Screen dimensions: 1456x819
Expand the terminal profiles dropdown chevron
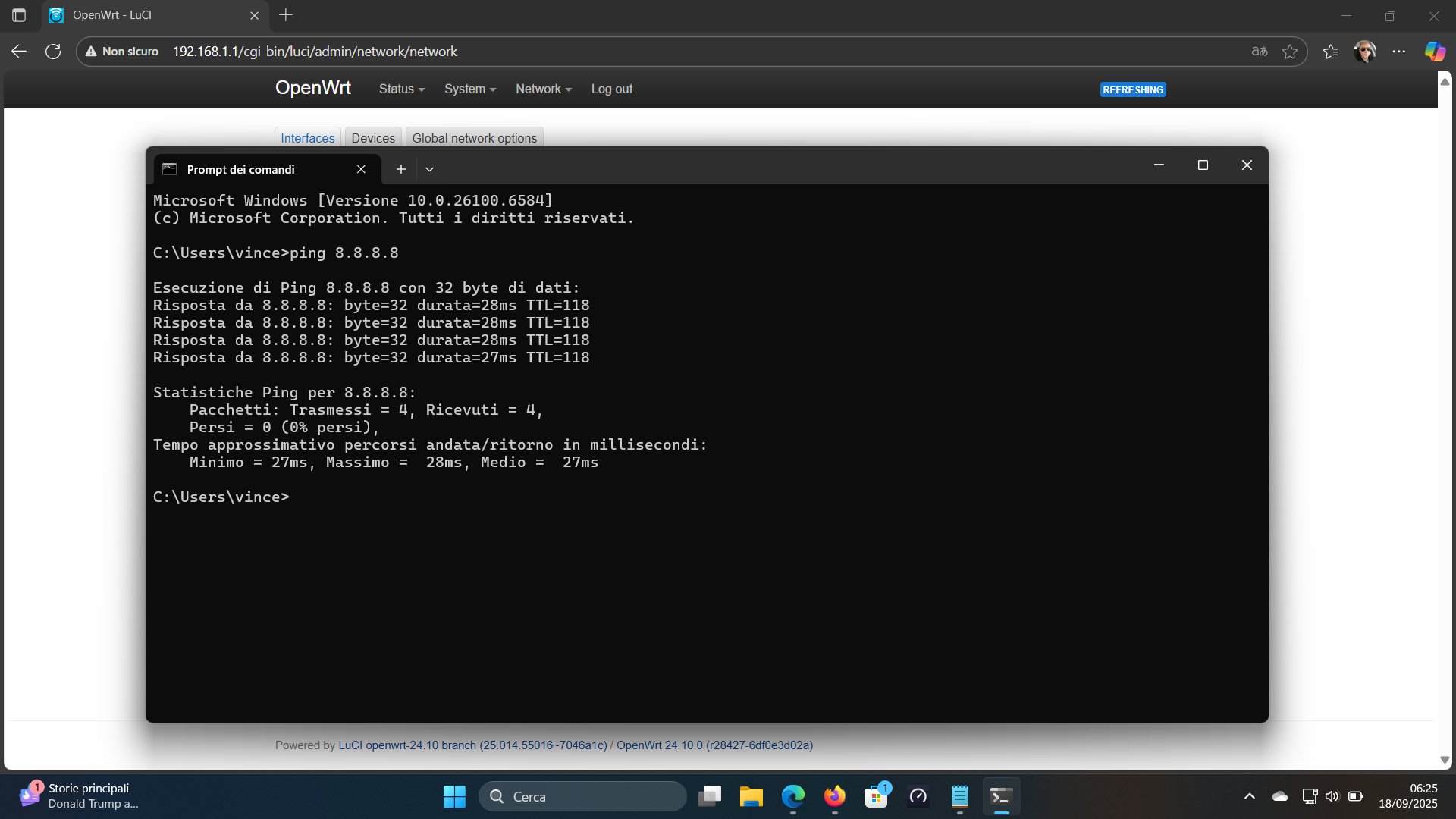click(429, 169)
